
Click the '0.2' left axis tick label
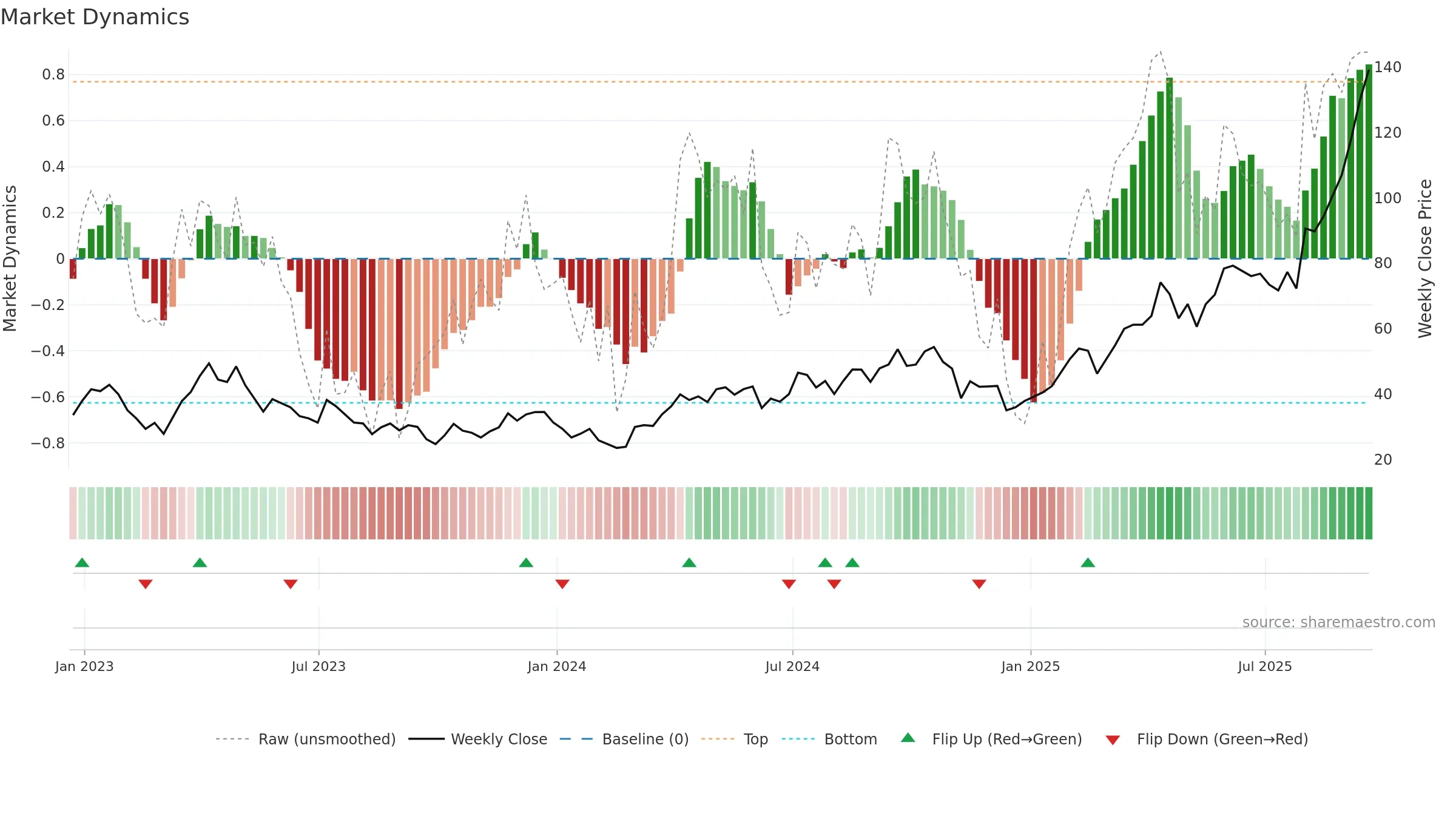click(x=53, y=213)
